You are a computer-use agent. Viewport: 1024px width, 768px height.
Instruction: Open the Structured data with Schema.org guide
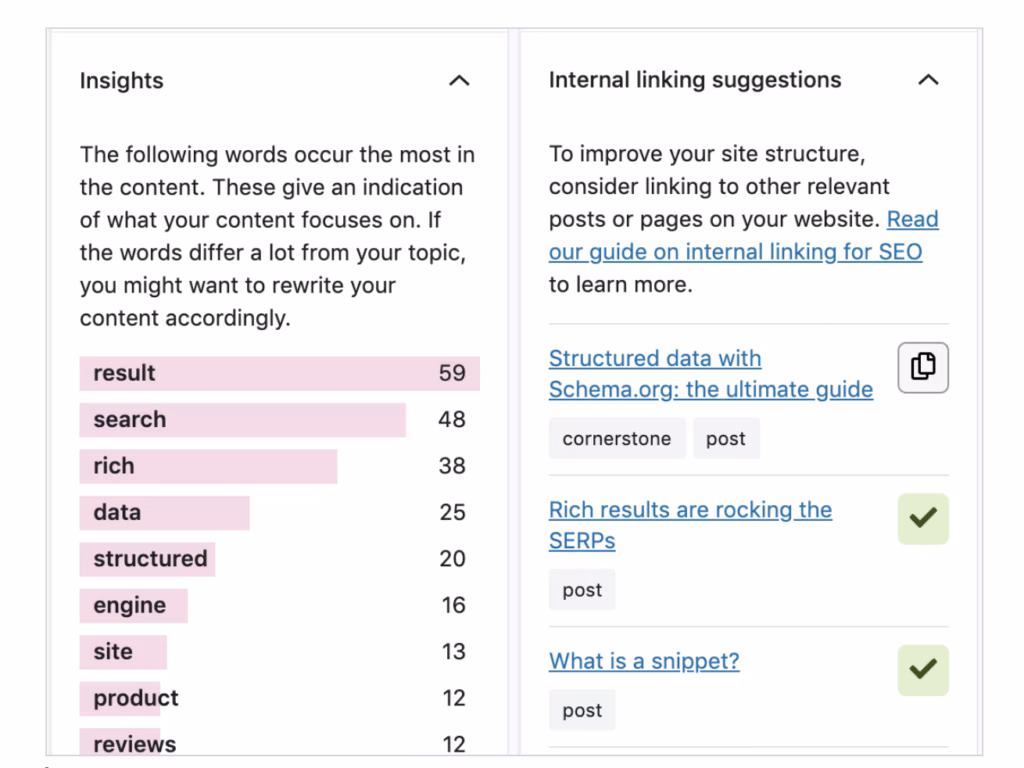click(710, 373)
